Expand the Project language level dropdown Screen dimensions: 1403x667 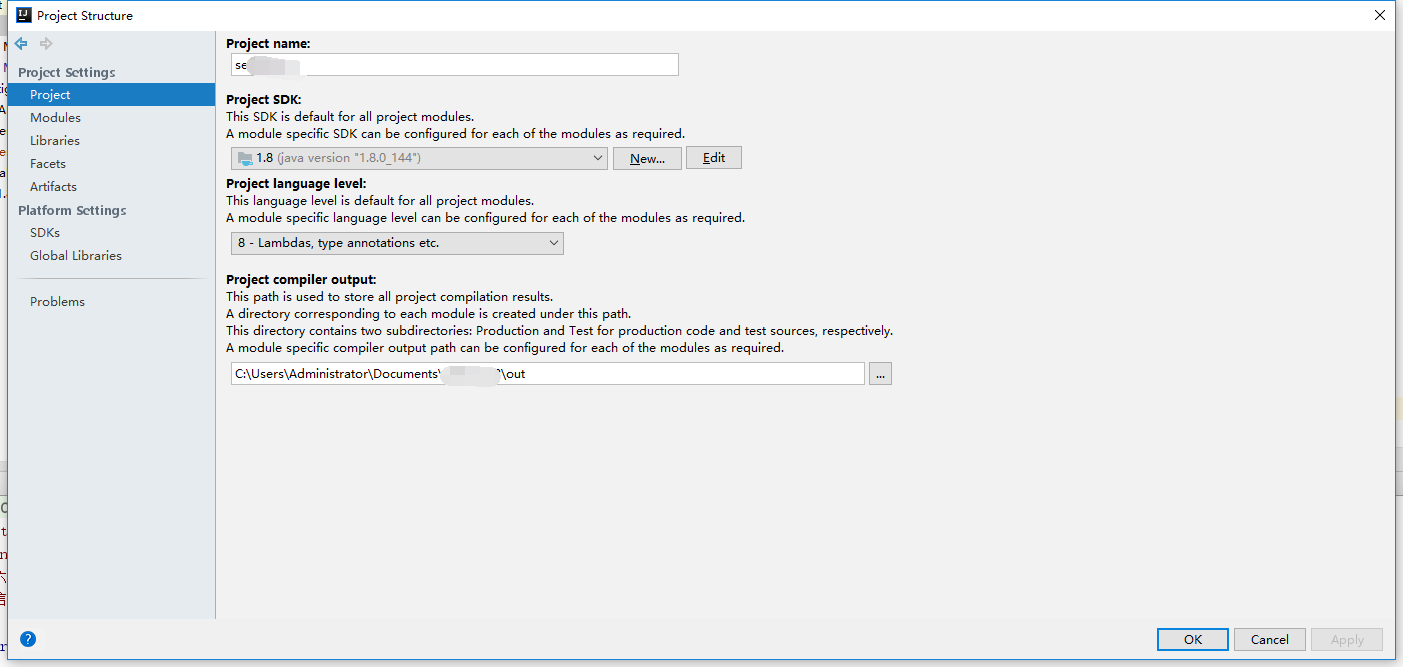coord(397,243)
